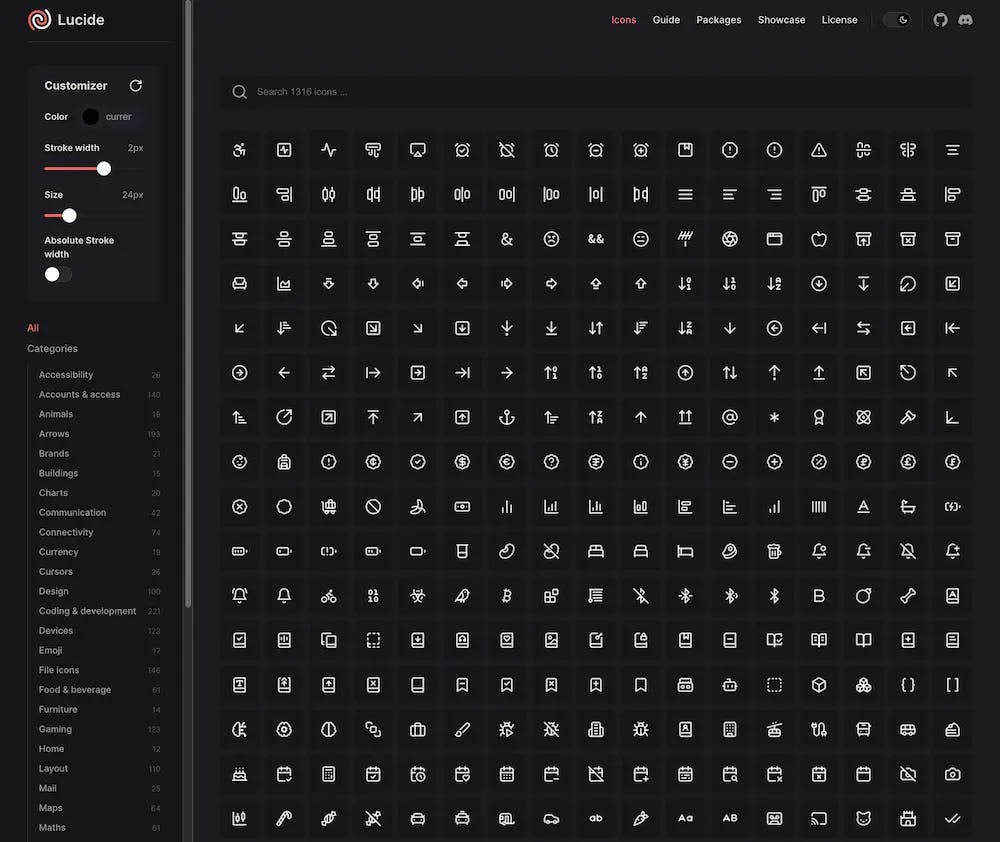This screenshot has height=842, width=1000.
Task: Select the bug icon
Action: (640, 730)
